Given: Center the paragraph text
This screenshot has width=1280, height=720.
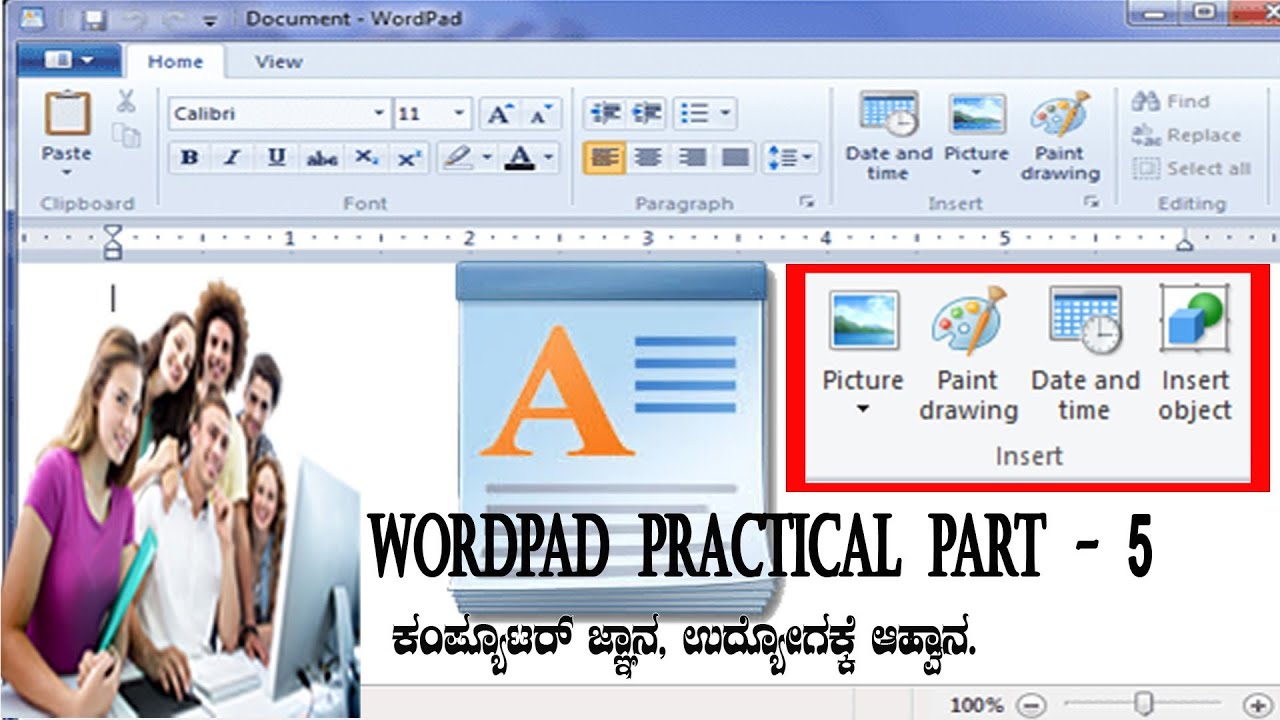Looking at the screenshot, I should (648, 157).
